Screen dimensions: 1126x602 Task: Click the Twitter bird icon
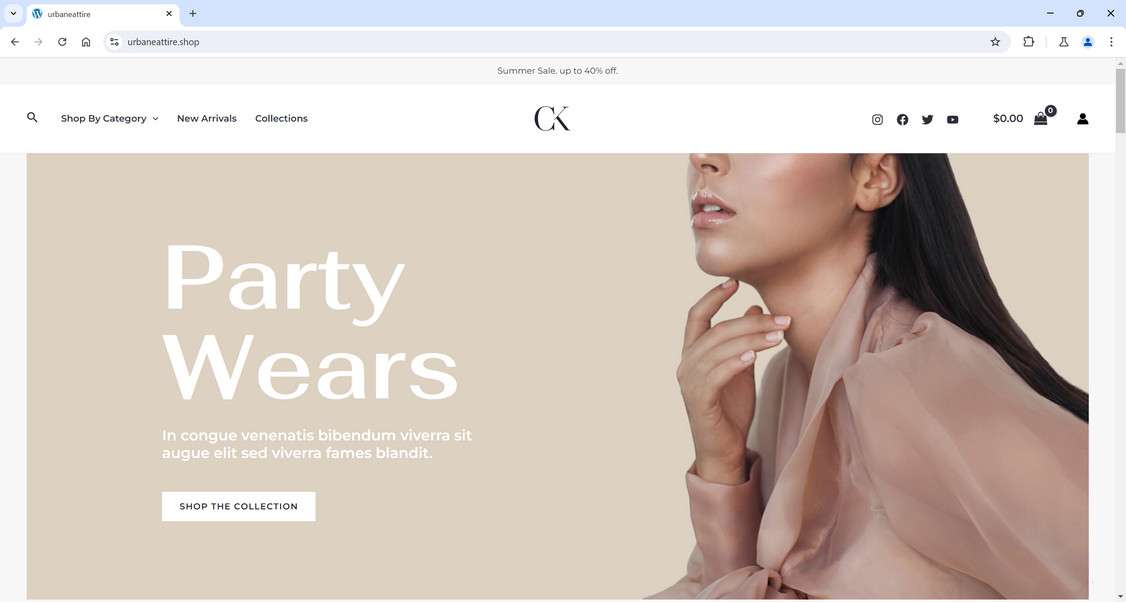pos(927,119)
